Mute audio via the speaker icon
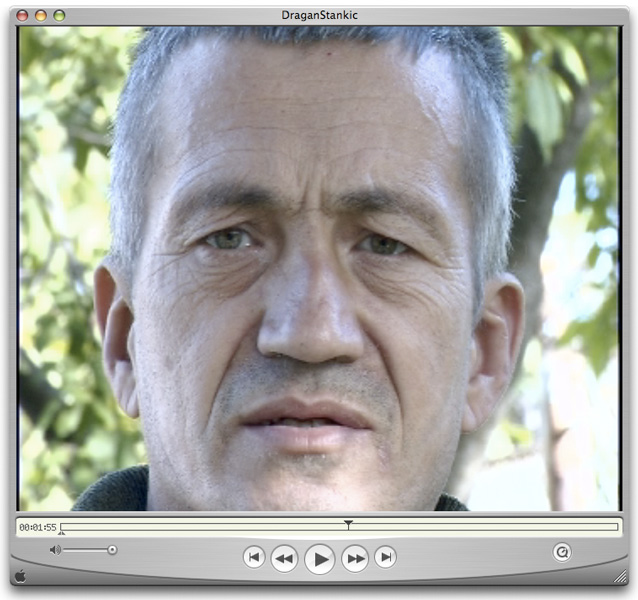This screenshot has height=600, width=638. tap(55, 550)
